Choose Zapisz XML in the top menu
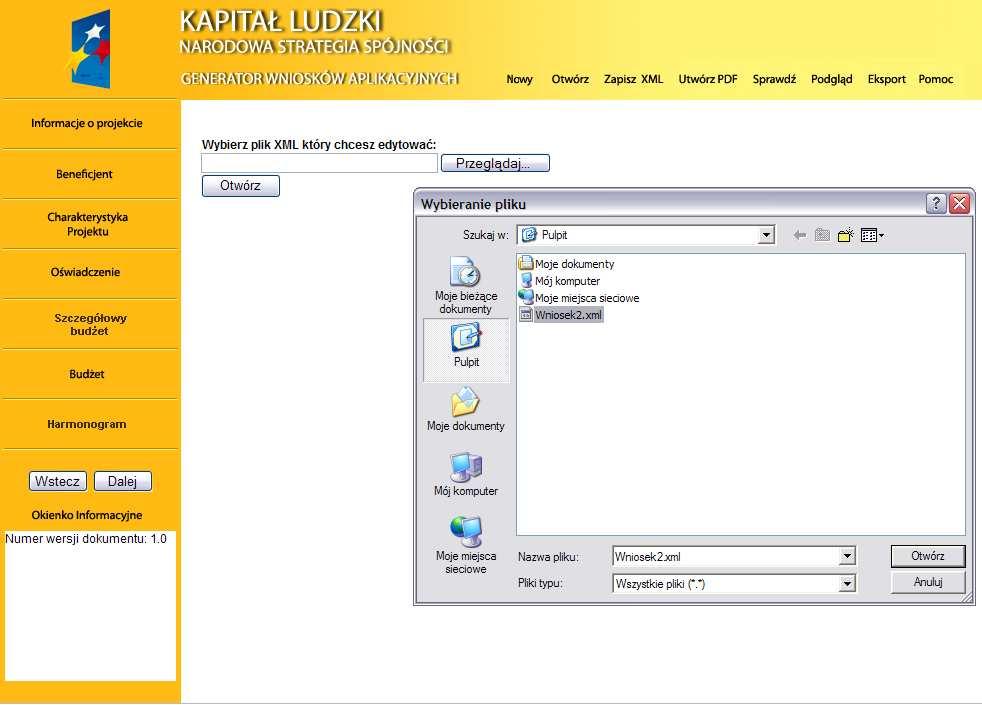Image resolution: width=982 pixels, height=705 pixels. click(633, 80)
